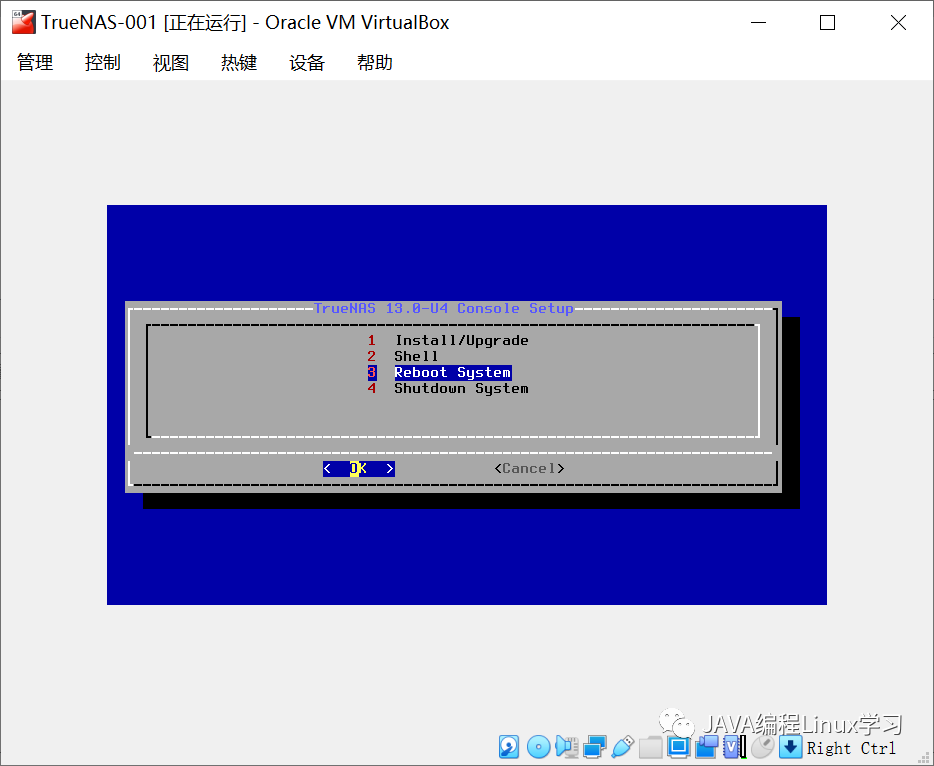
Task: Click the shared folders status icon
Action: tap(650, 747)
